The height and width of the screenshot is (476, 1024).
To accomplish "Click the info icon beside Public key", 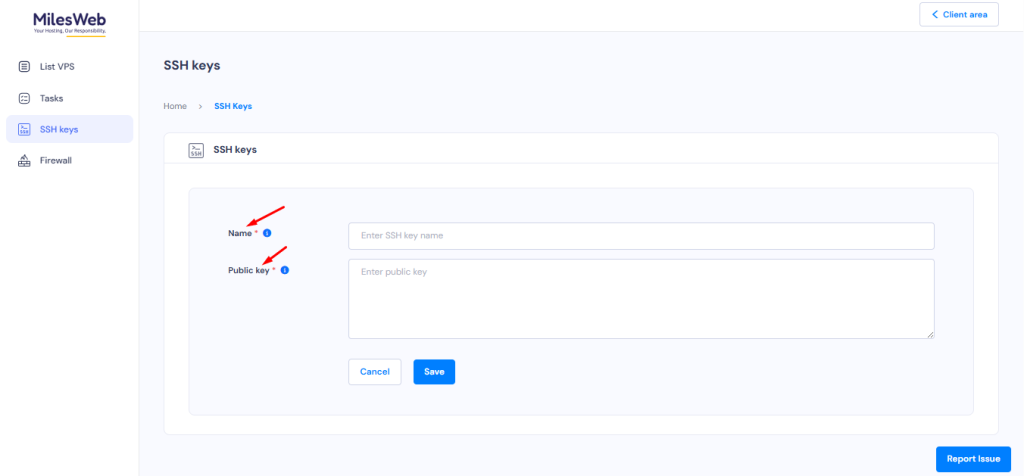I will [x=285, y=270].
